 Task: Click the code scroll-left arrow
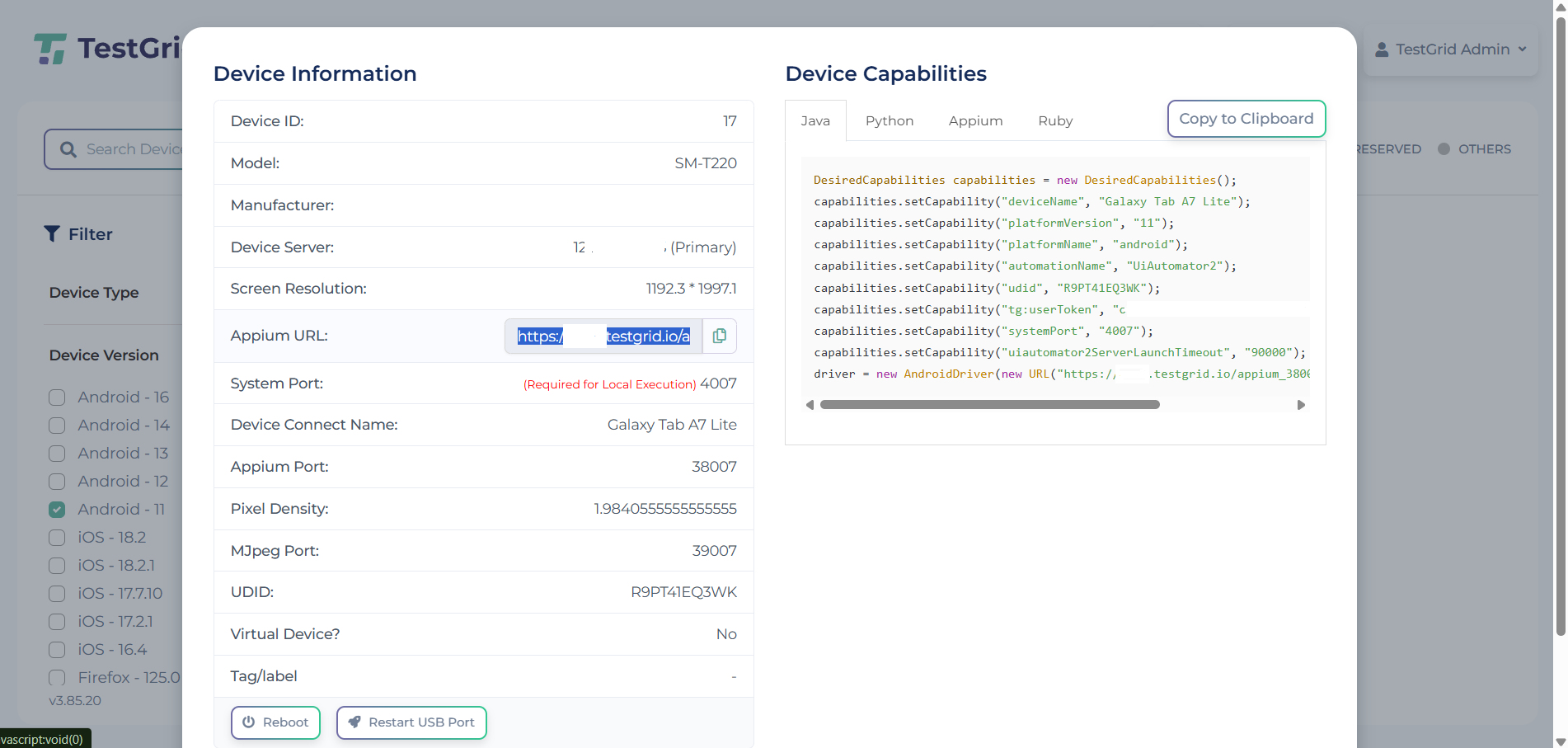[810, 405]
